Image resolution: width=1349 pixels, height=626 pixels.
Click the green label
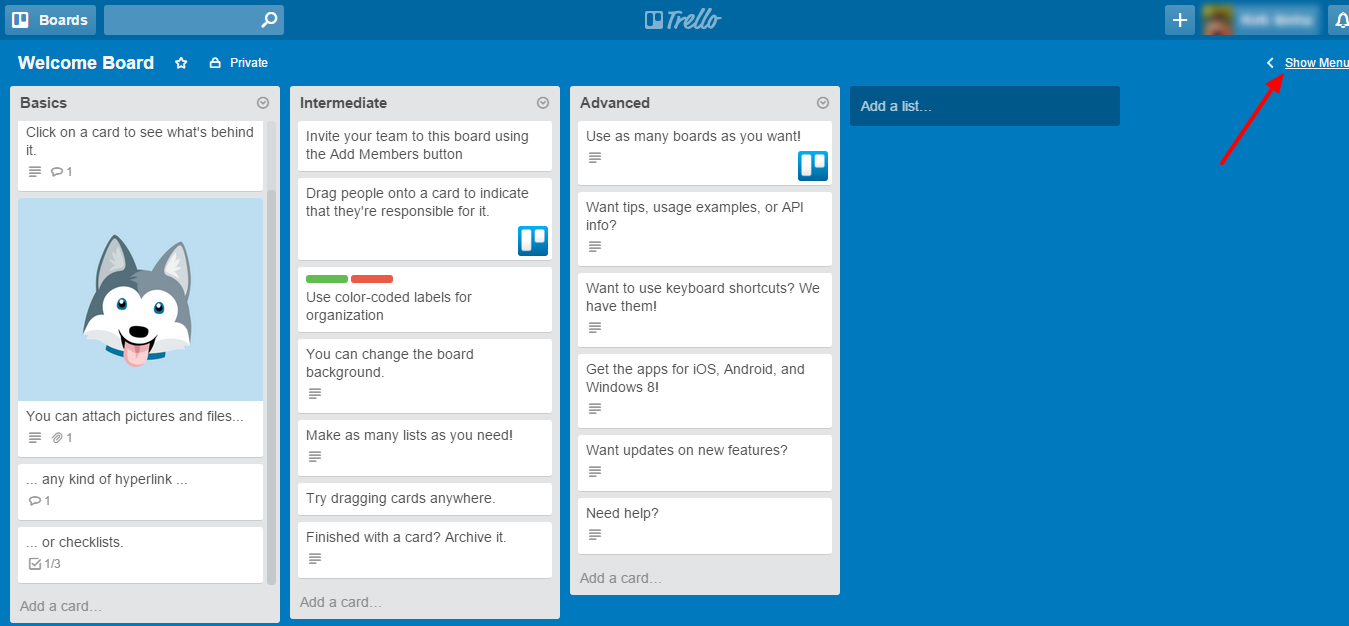click(x=327, y=279)
